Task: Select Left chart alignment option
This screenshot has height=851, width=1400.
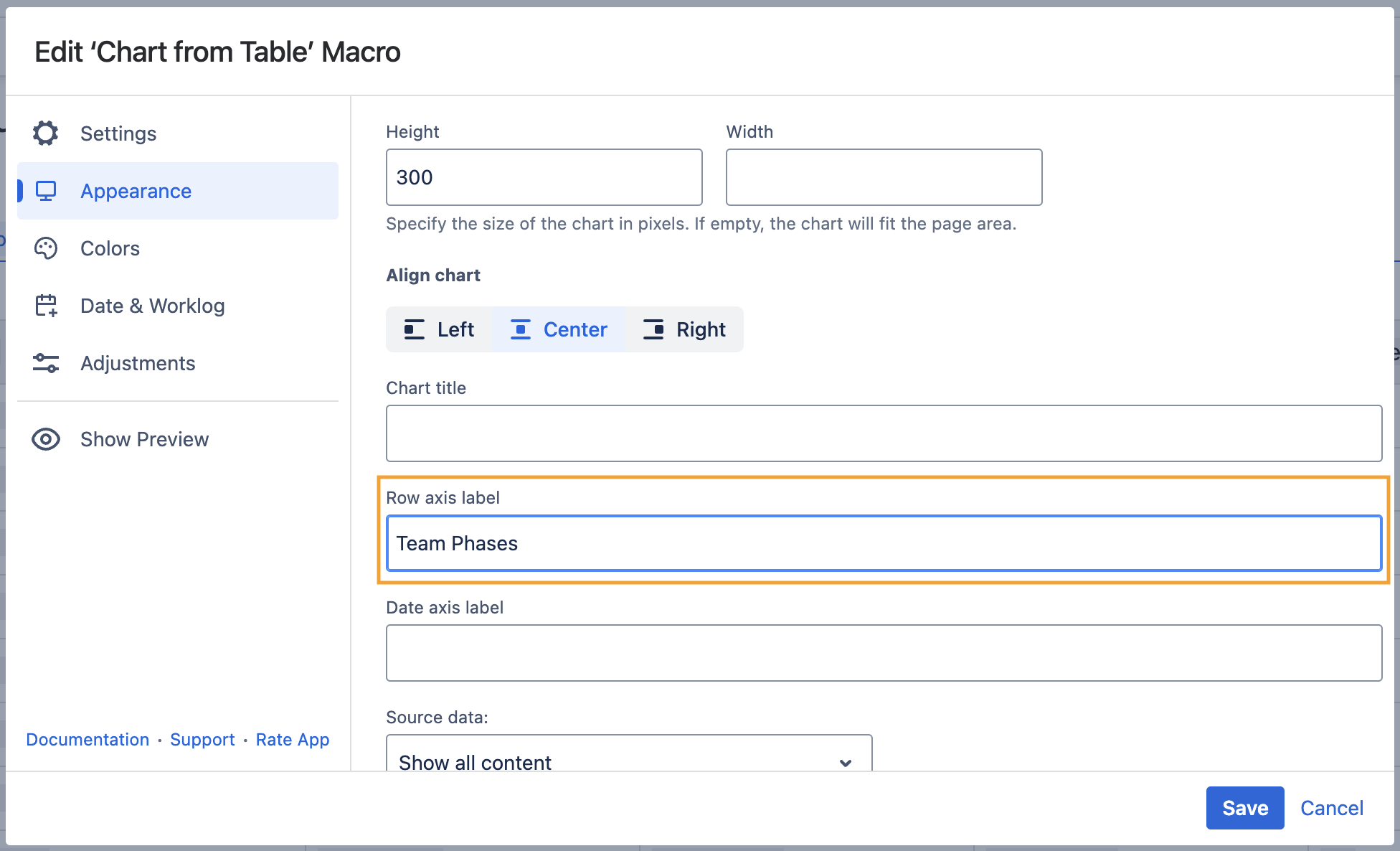Action: 439,329
